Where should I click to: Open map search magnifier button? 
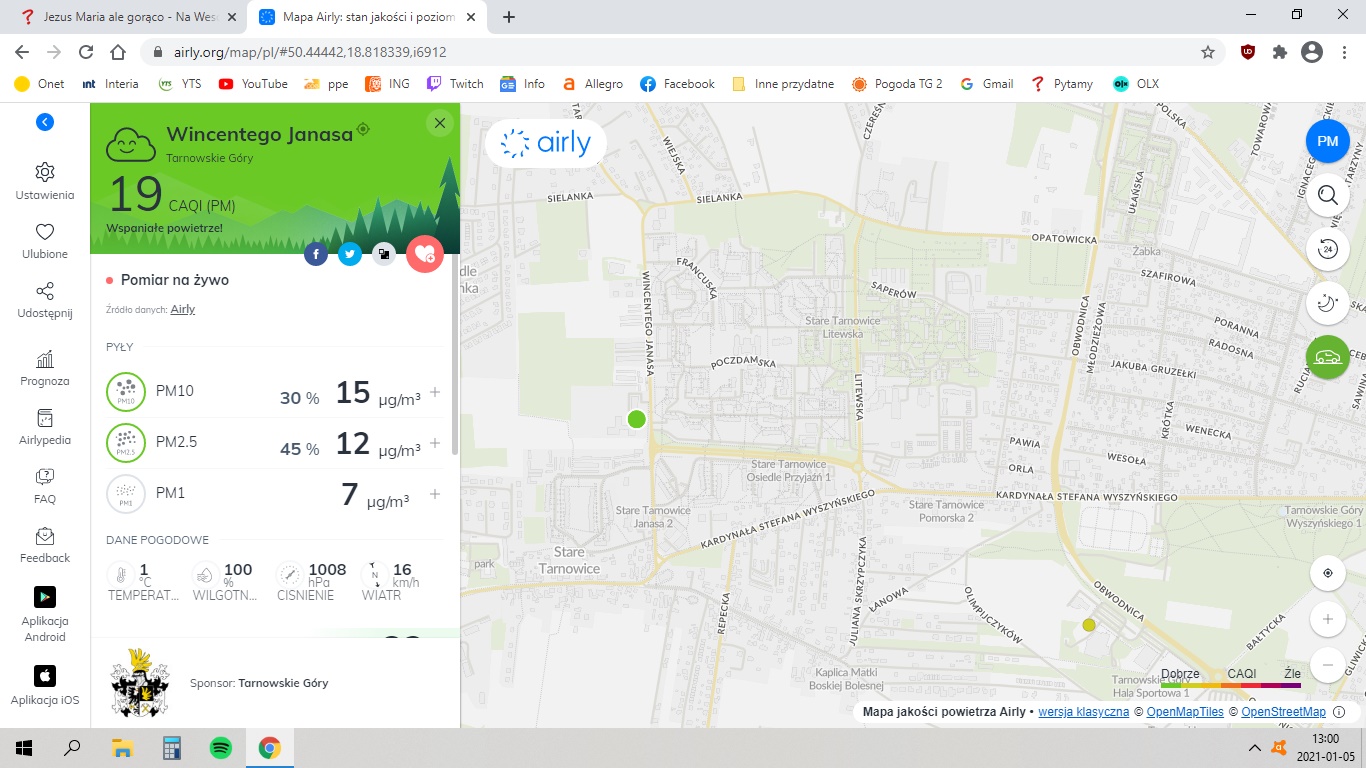tap(1327, 195)
